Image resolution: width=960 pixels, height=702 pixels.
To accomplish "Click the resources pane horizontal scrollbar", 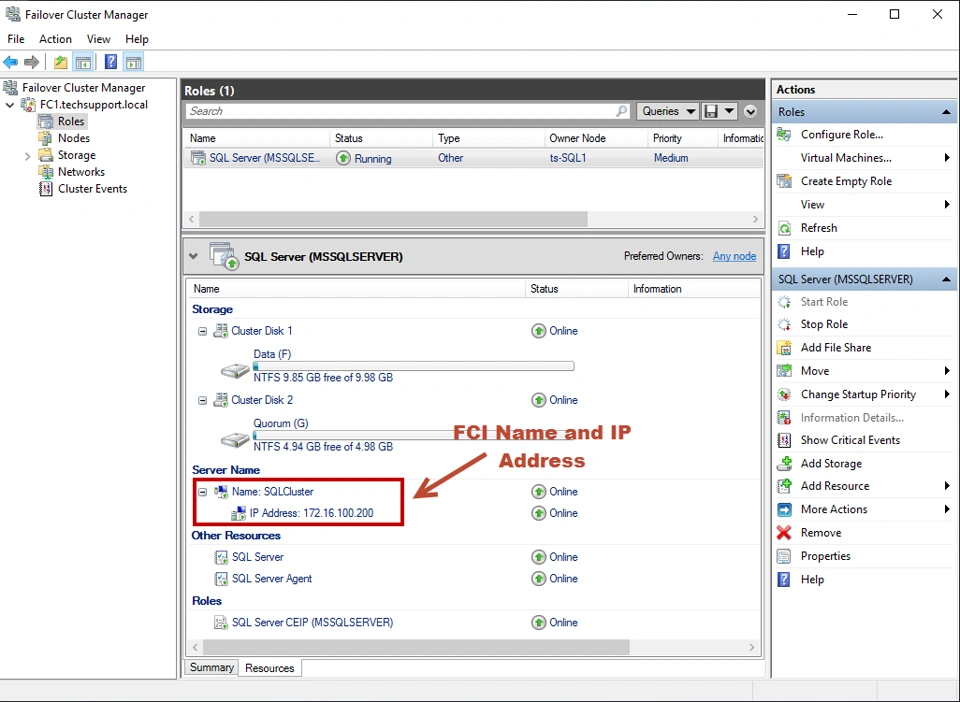I will tap(416, 647).
